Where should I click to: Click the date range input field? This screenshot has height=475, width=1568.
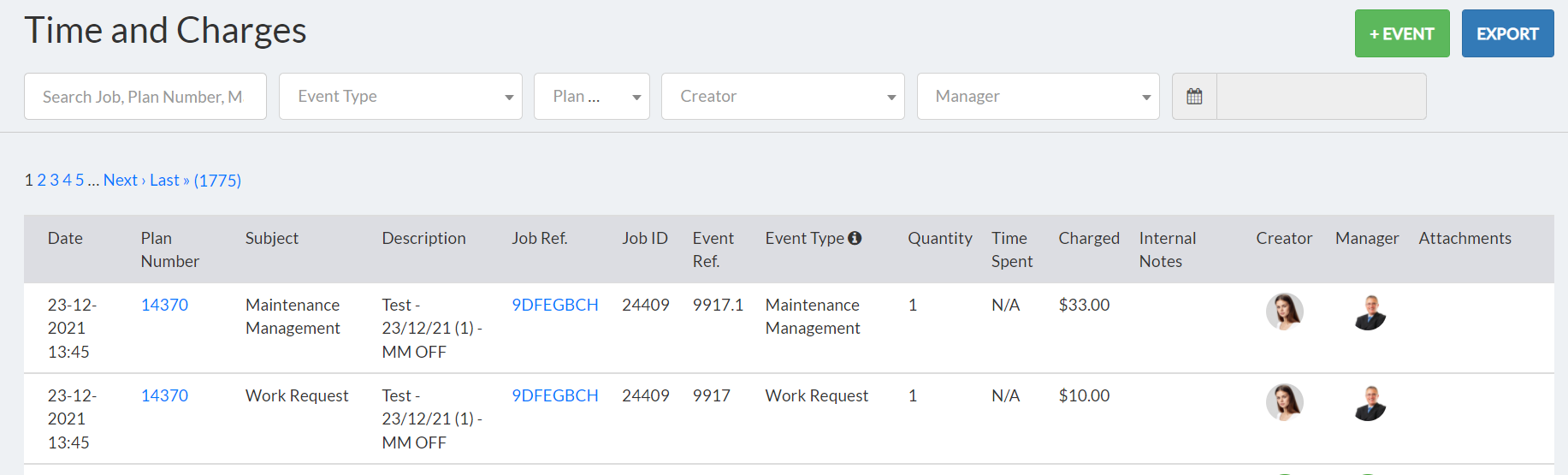(1322, 96)
